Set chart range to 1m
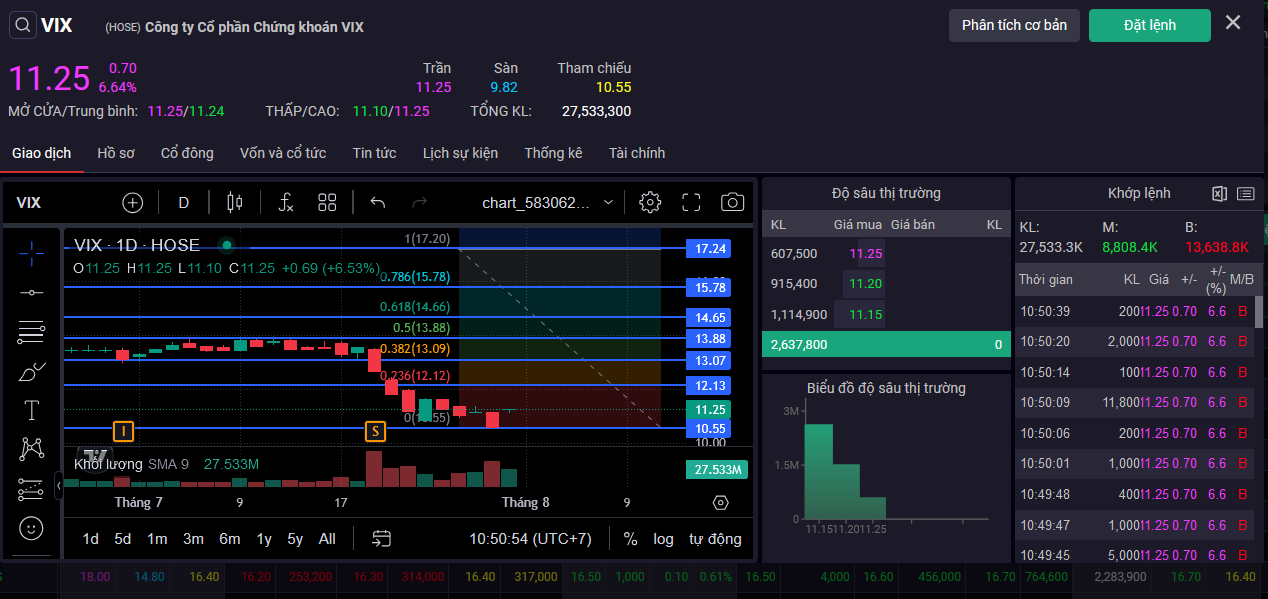The height and width of the screenshot is (599, 1268). click(157, 539)
